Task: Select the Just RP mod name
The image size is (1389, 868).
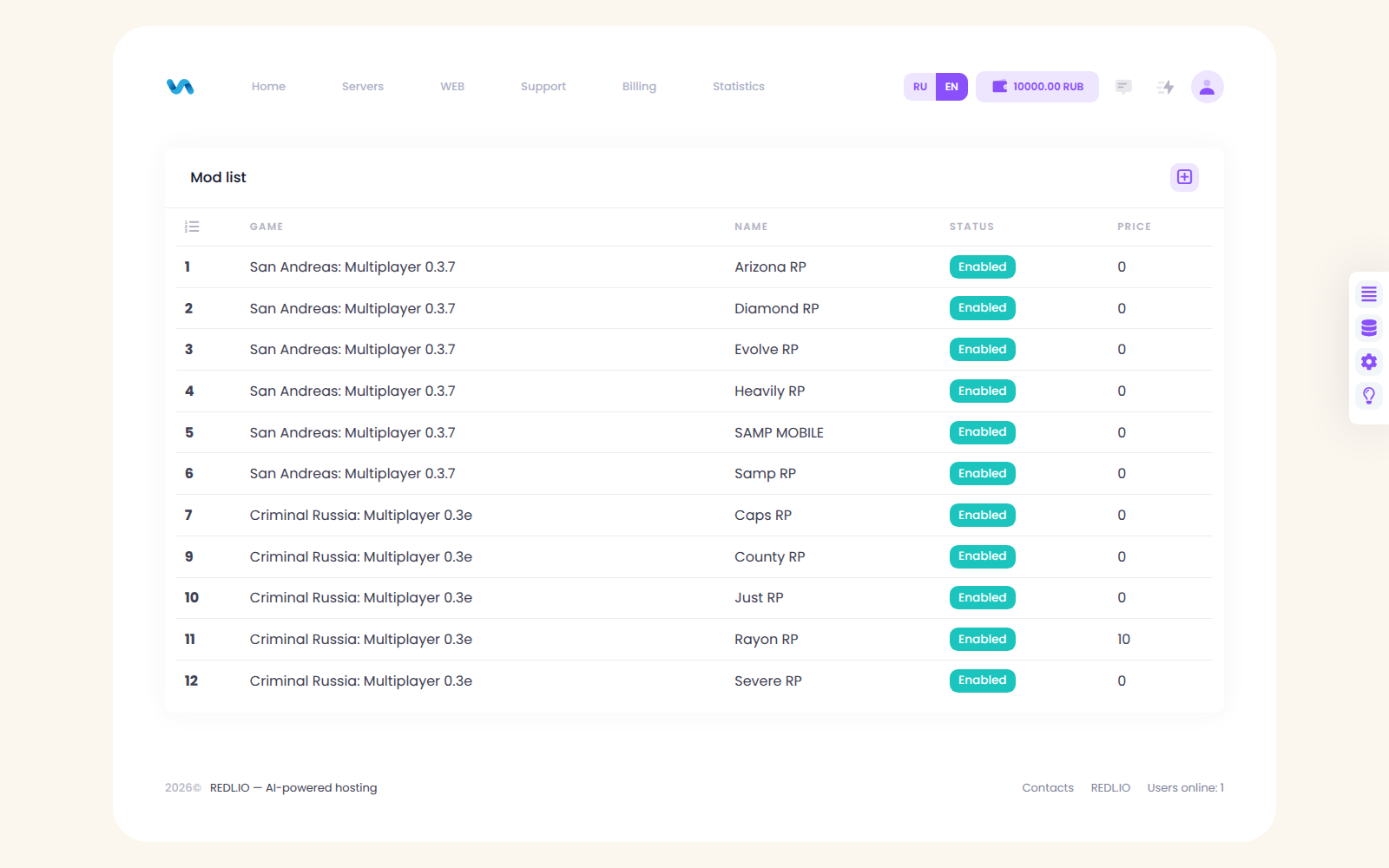Action: 759,598
